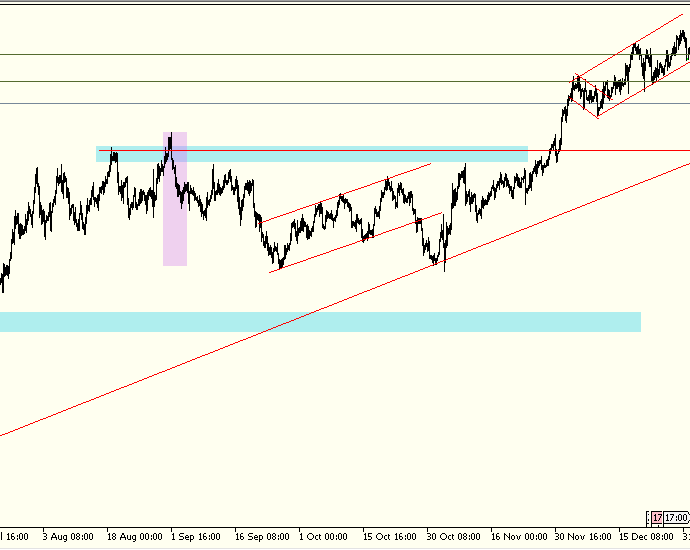Click the 15 Dec 08:00 time label

(646, 537)
